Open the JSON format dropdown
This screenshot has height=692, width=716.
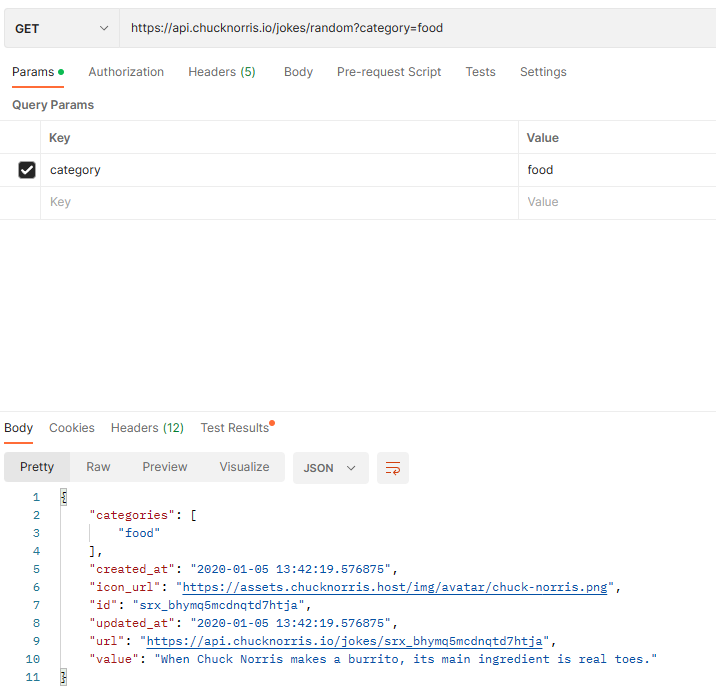[x=331, y=468]
